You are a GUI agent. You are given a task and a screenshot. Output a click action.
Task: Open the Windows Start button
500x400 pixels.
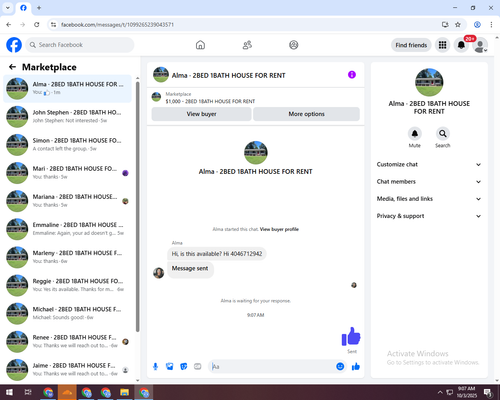[x=9, y=392]
